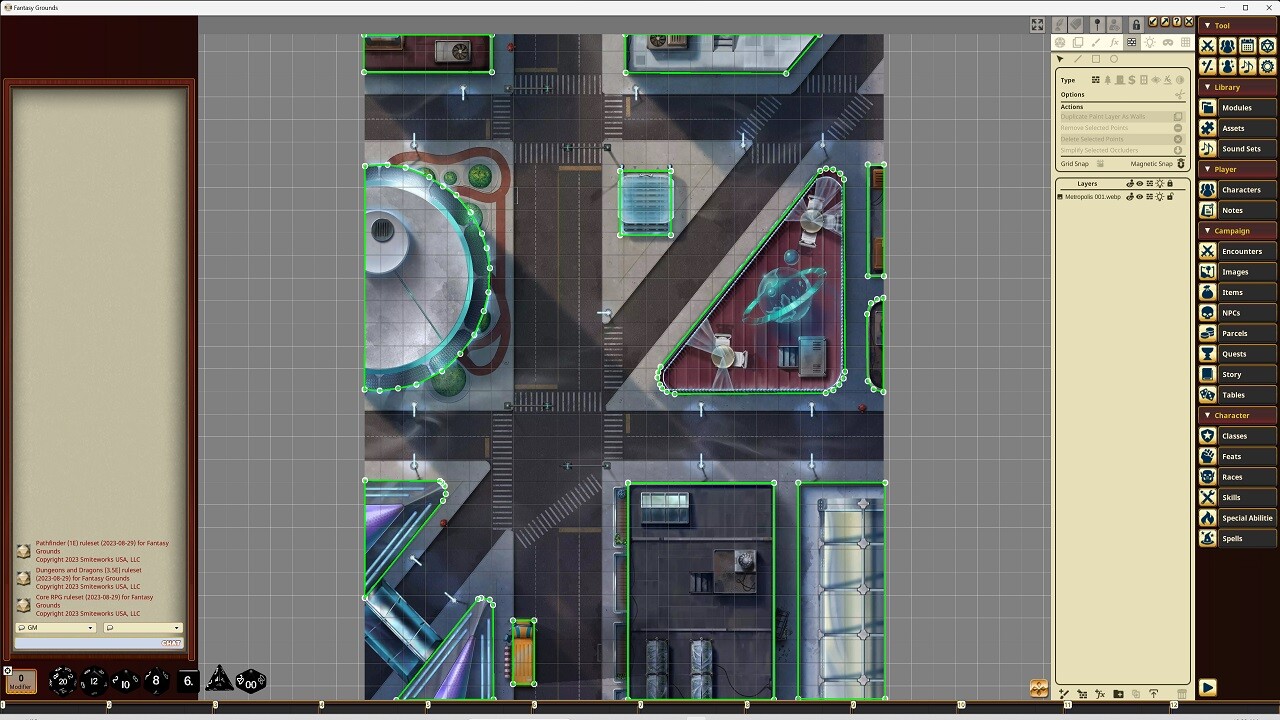The image size is (1280, 720).
Task: Click the unlock image padlock icon
Action: (1136, 25)
